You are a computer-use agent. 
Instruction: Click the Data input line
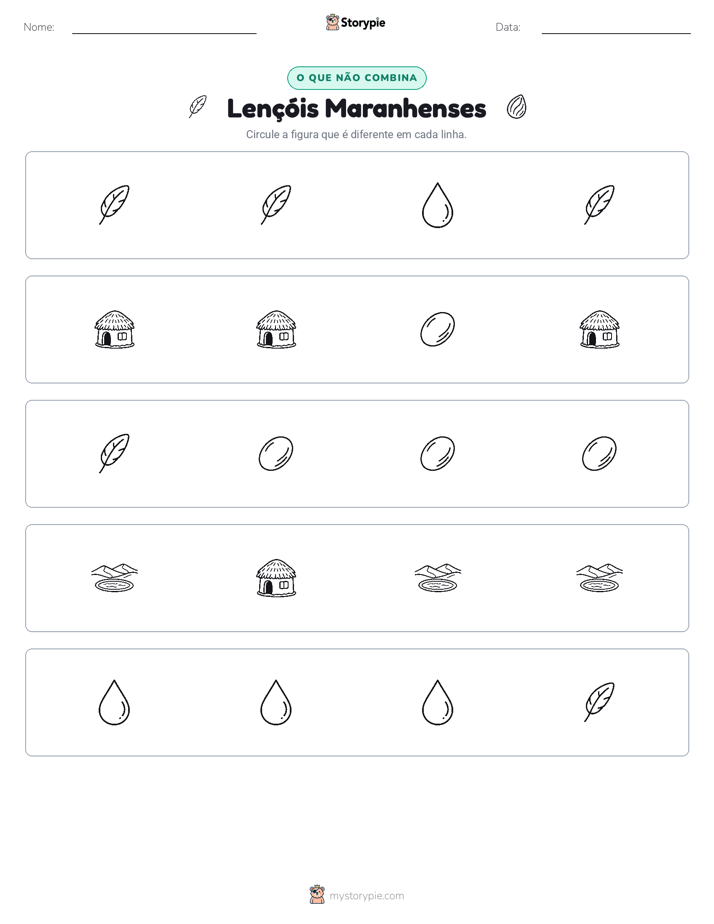pos(616,29)
